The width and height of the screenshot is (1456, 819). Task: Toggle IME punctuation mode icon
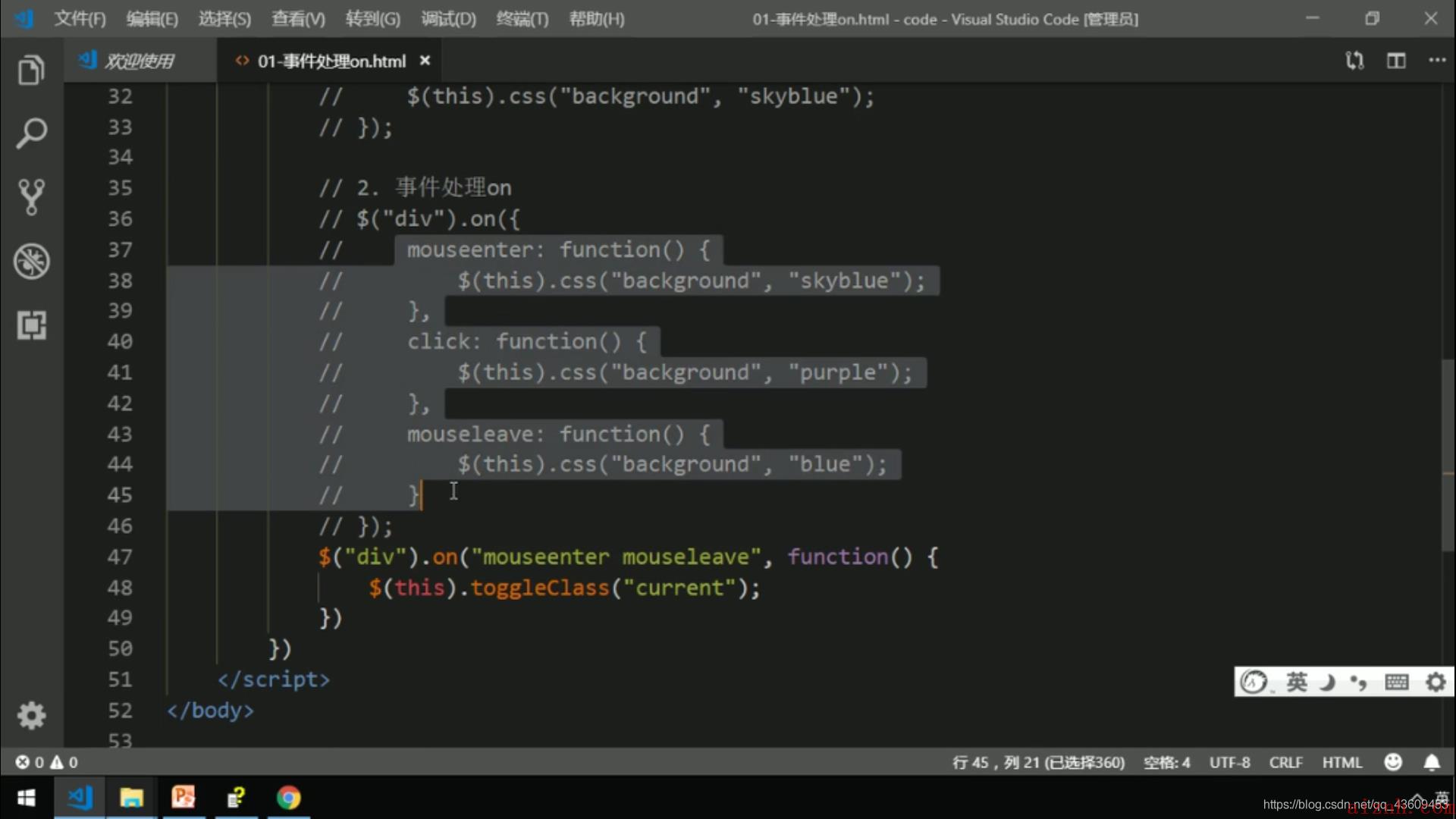coord(1358,682)
